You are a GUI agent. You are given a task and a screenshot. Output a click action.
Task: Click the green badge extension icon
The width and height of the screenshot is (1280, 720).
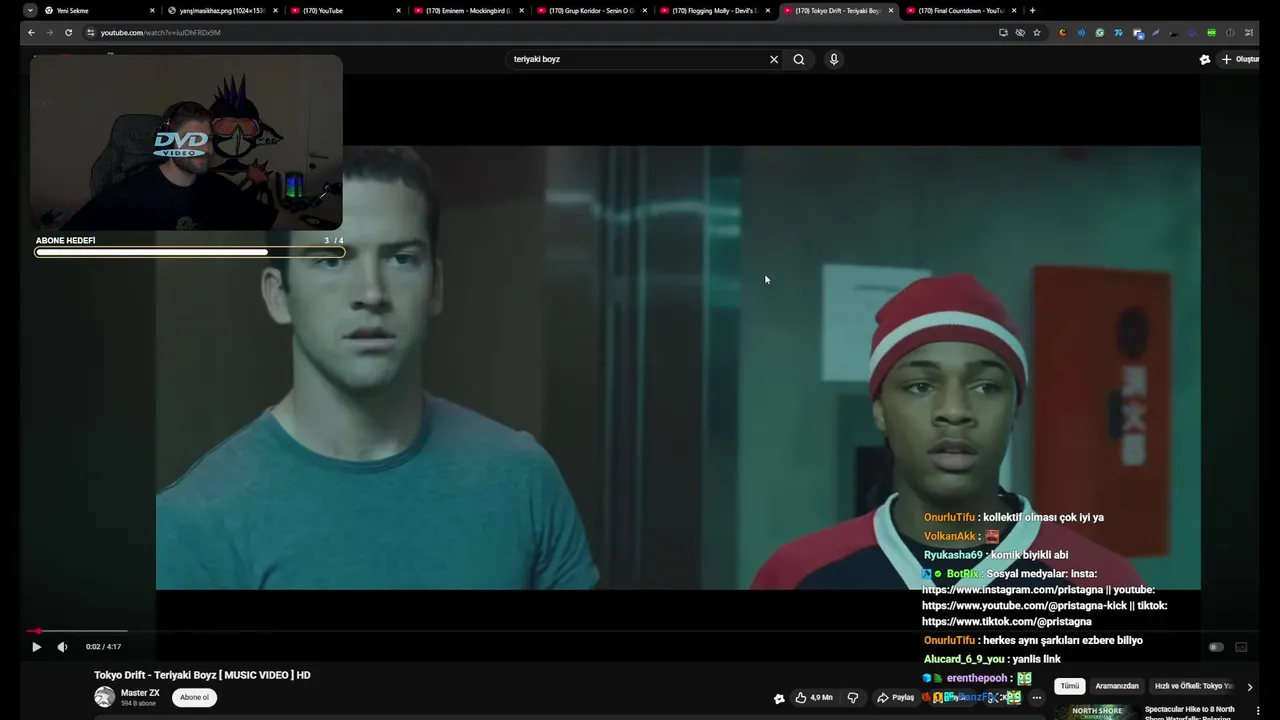point(1212,32)
